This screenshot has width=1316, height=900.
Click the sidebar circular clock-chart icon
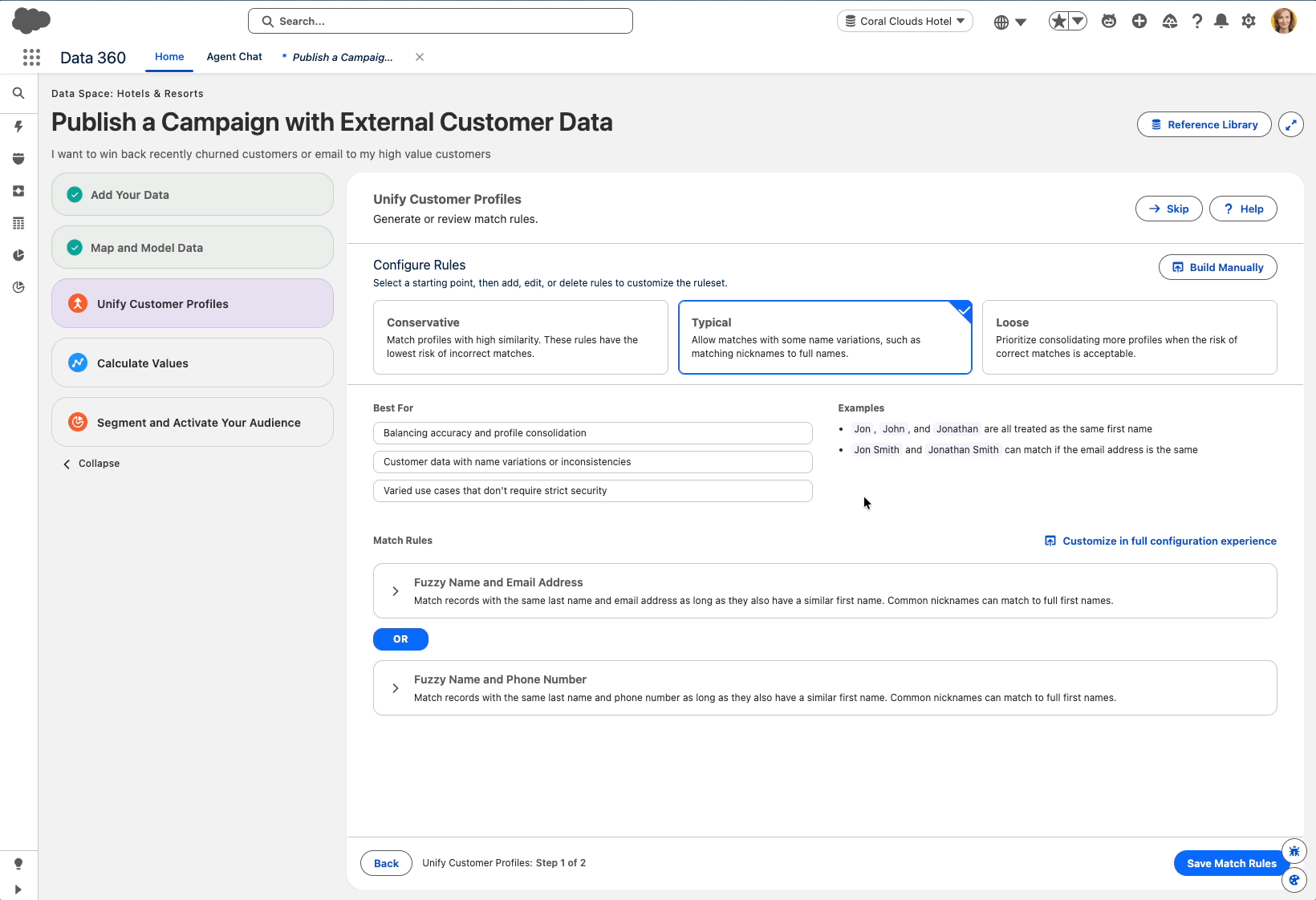18,287
